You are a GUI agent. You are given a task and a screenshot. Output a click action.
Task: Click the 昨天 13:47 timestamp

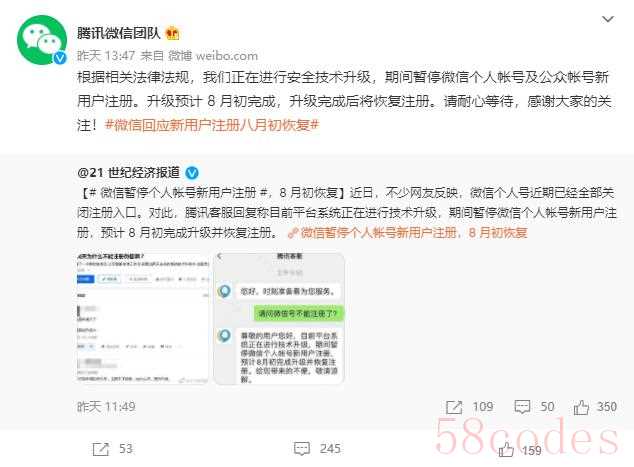coord(106,55)
